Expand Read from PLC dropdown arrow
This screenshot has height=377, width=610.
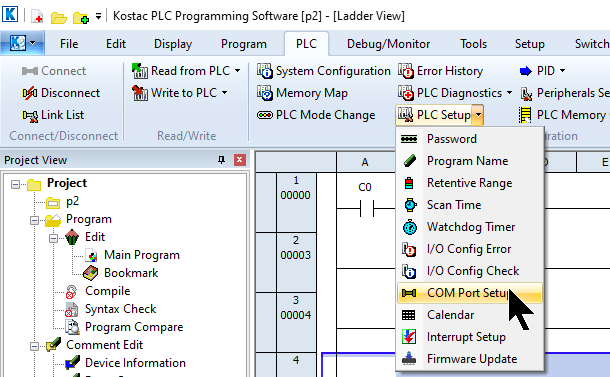(x=237, y=71)
